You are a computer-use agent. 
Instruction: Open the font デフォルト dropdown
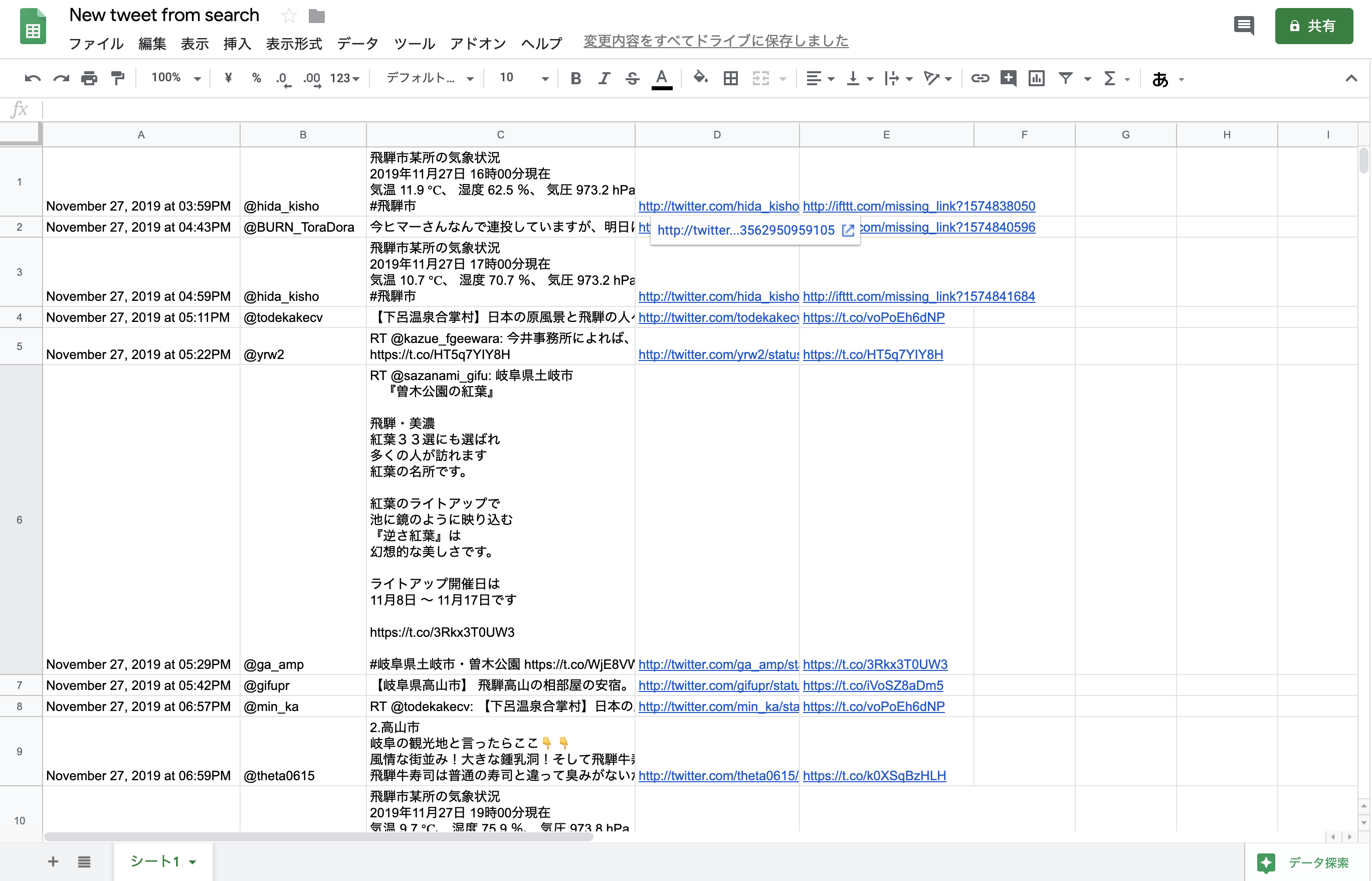[430, 78]
